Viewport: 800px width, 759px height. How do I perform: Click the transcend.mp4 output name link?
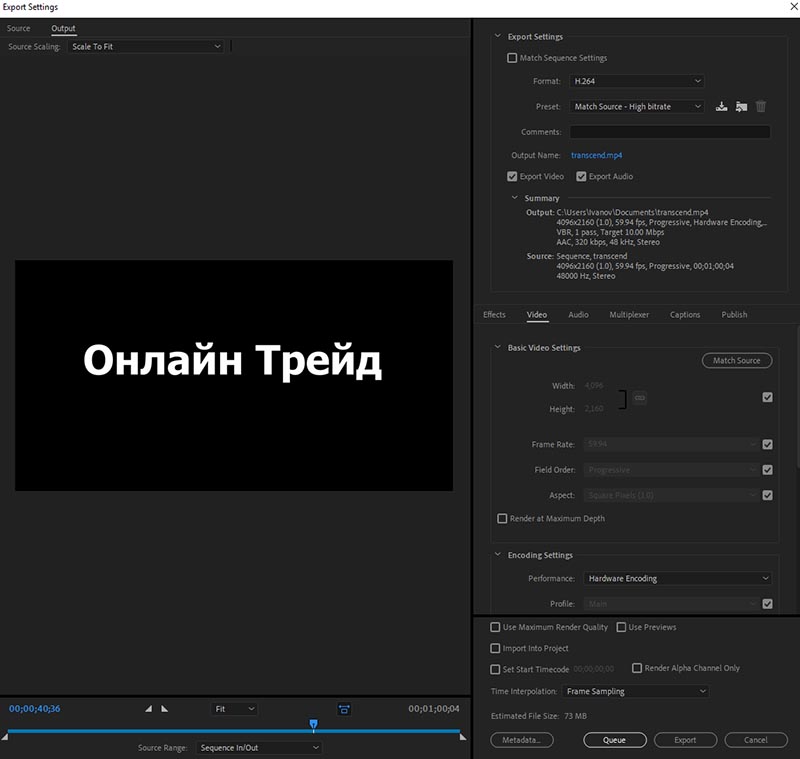pos(596,155)
